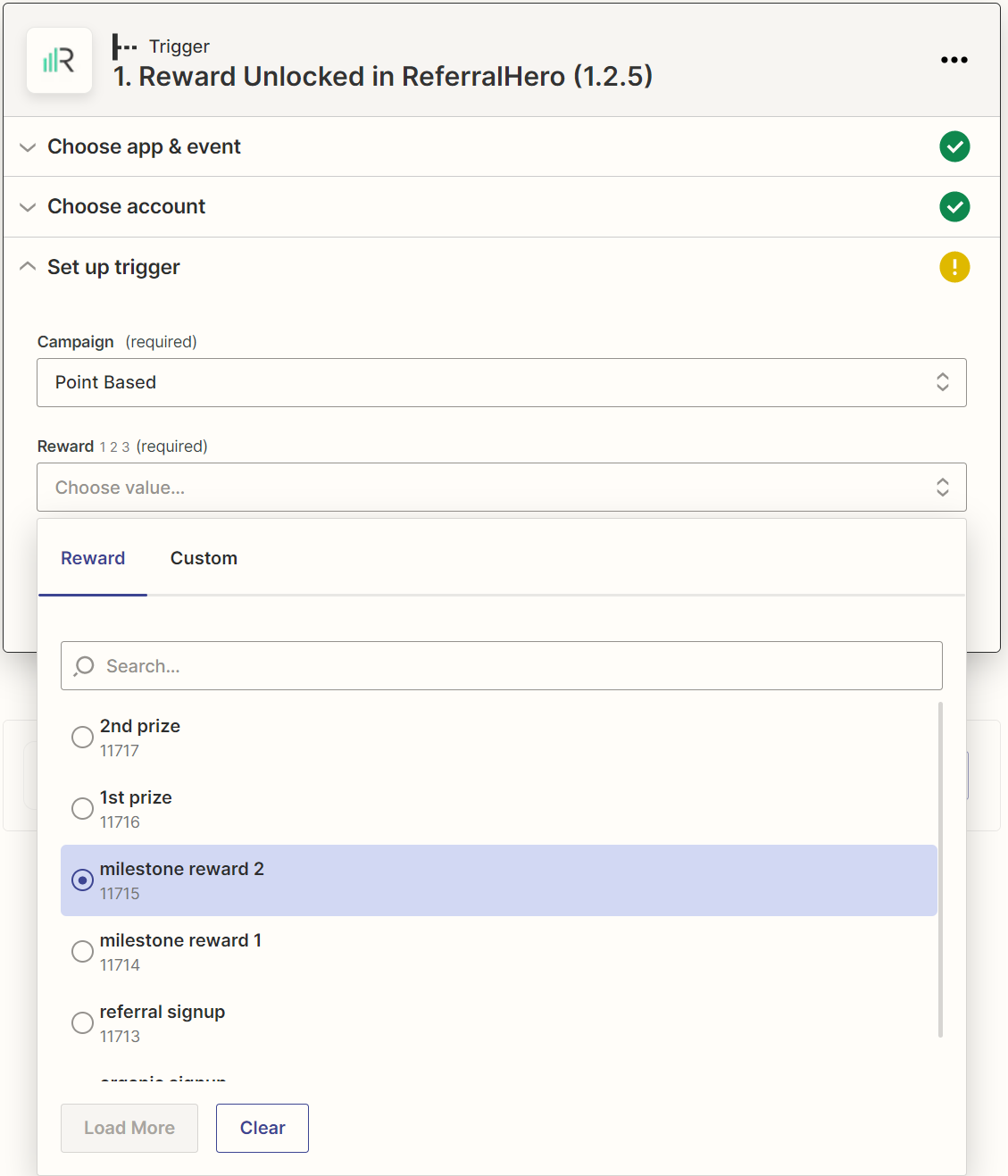The width and height of the screenshot is (1008, 1176).
Task: Click the green checkmark beside Choose account
Action: tap(954, 207)
